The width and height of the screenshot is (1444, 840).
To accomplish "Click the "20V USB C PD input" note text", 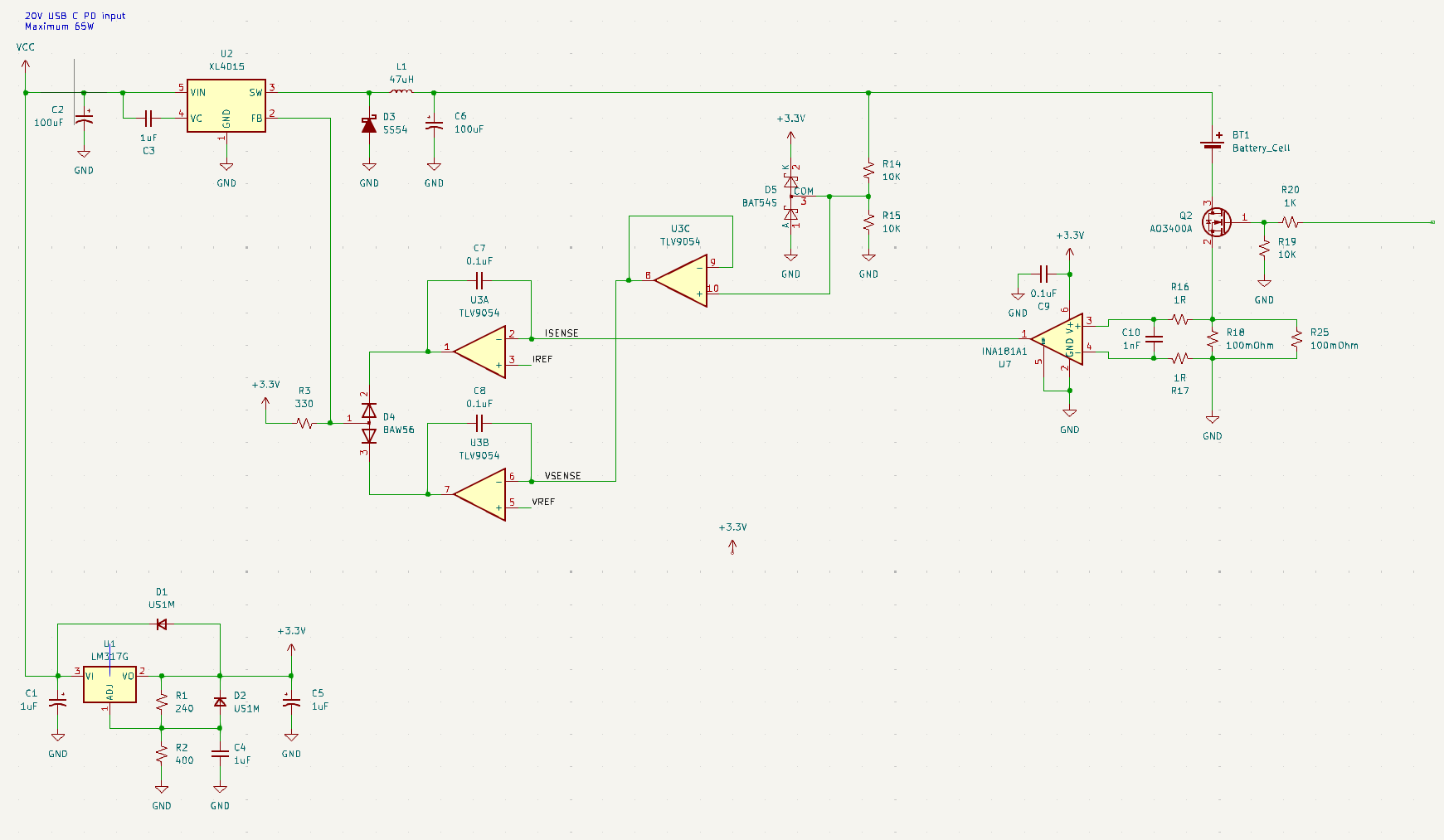I will pyautogui.click(x=75, y=16).
